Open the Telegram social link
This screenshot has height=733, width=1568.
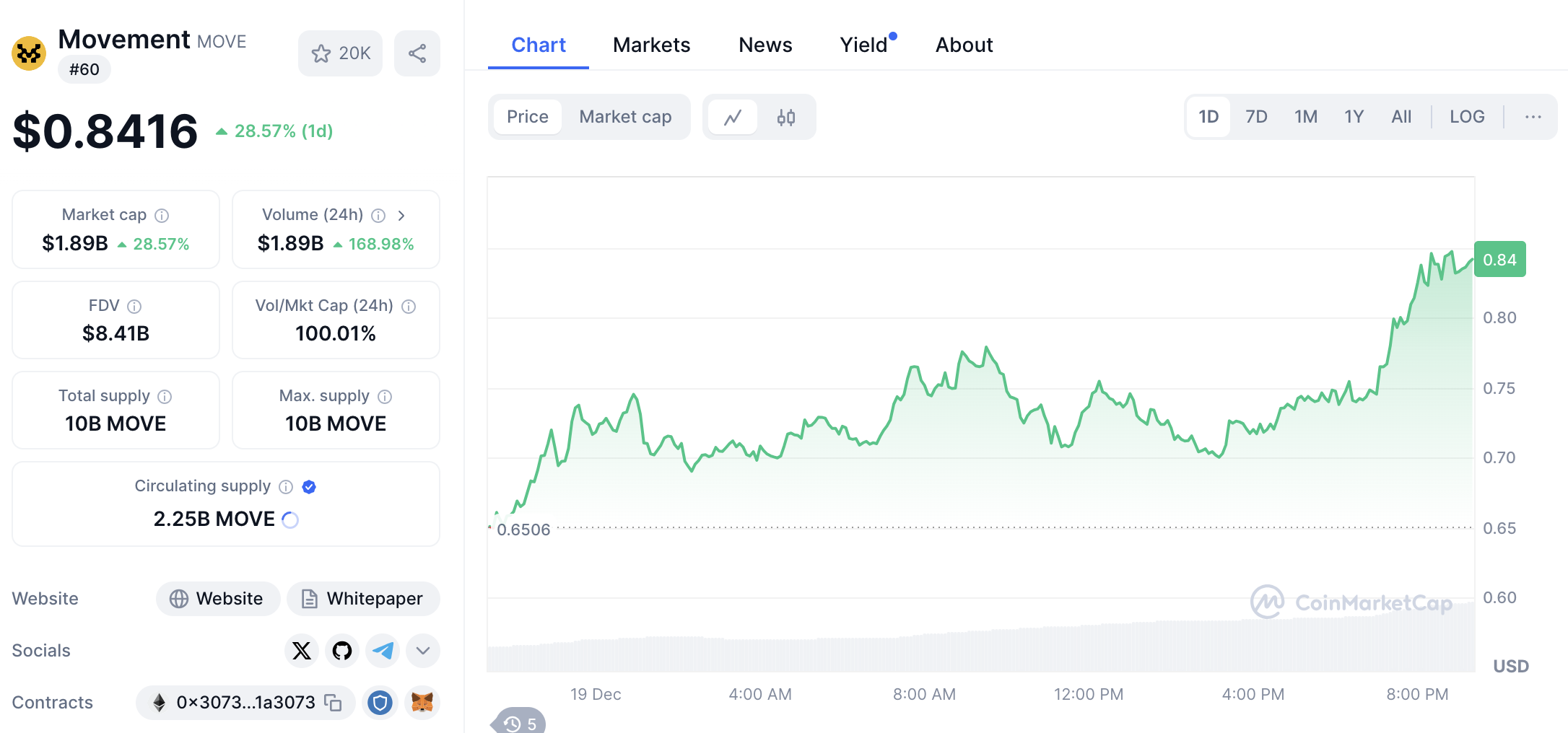click(x=383, y=651)
